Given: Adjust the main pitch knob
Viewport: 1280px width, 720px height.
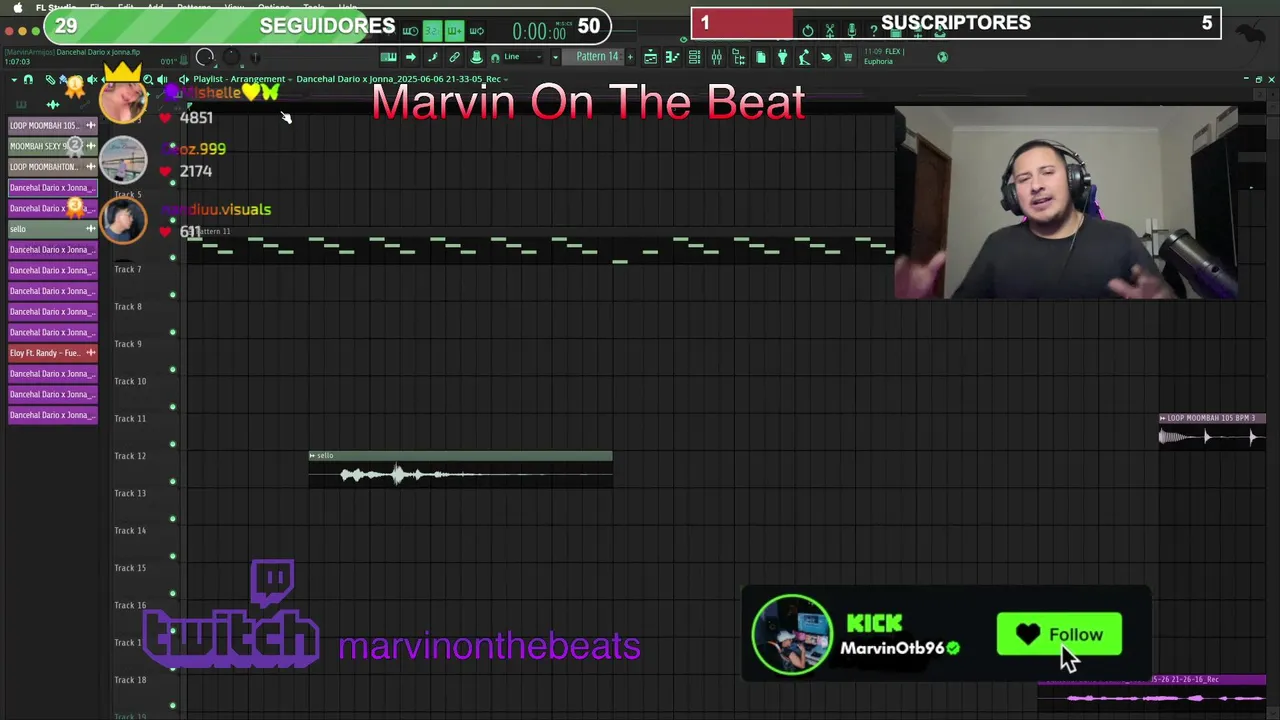Looking at the screenshot, I should click(231, 57).
